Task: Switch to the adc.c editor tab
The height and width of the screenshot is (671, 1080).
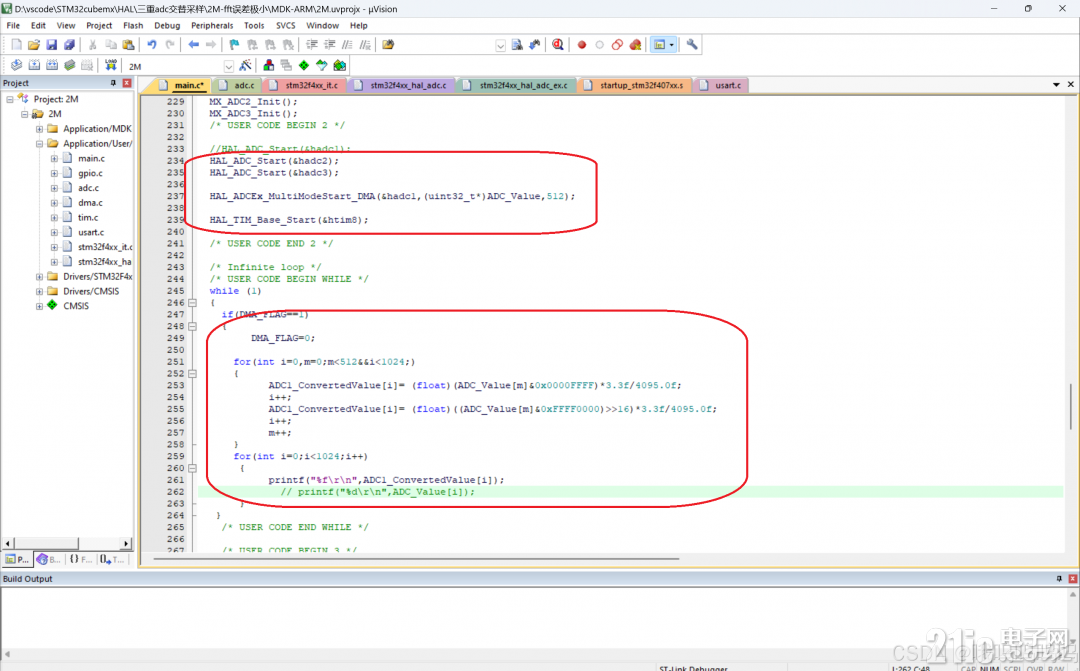Action: 238,85
